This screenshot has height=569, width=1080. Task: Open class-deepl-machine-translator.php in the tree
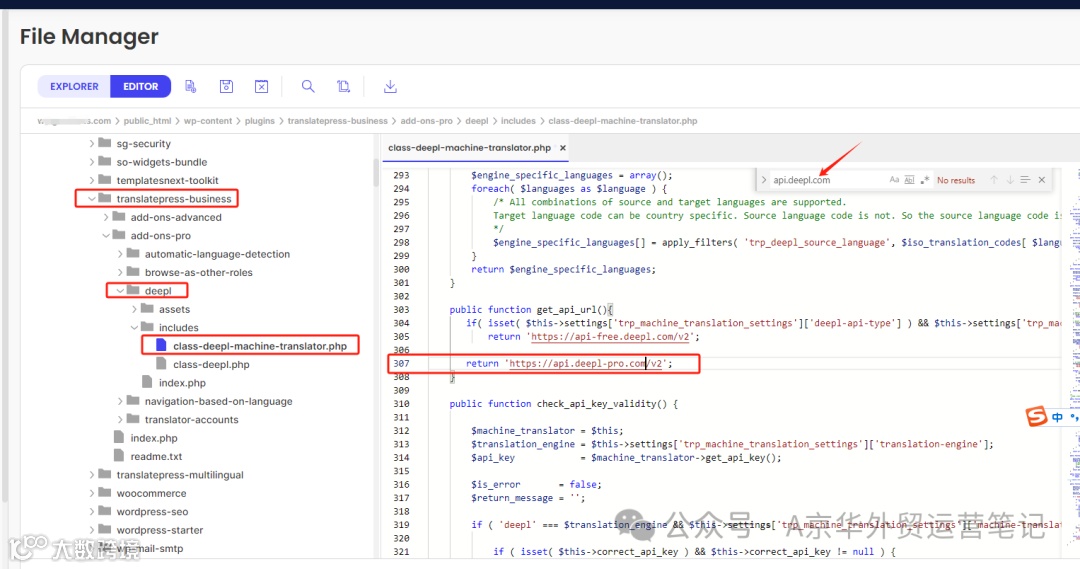[260, 346]
